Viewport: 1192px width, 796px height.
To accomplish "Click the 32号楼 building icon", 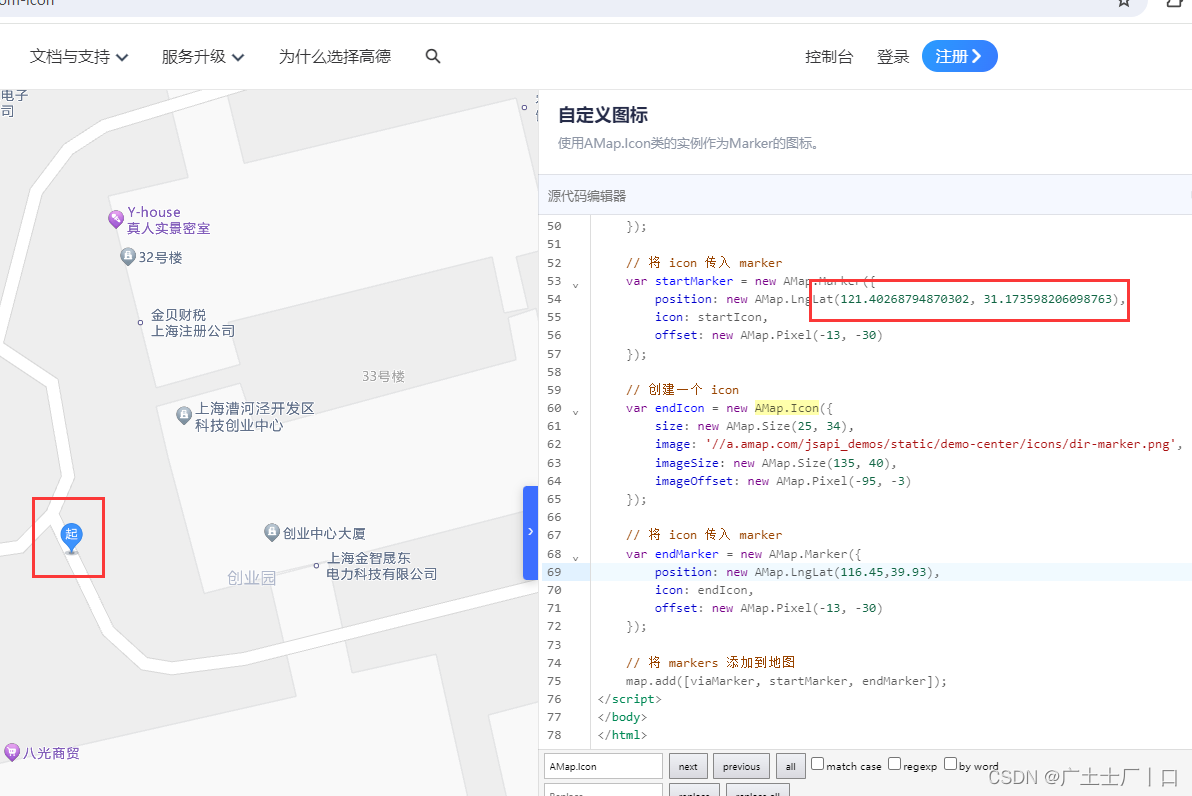I will click(x=128, y=257).
